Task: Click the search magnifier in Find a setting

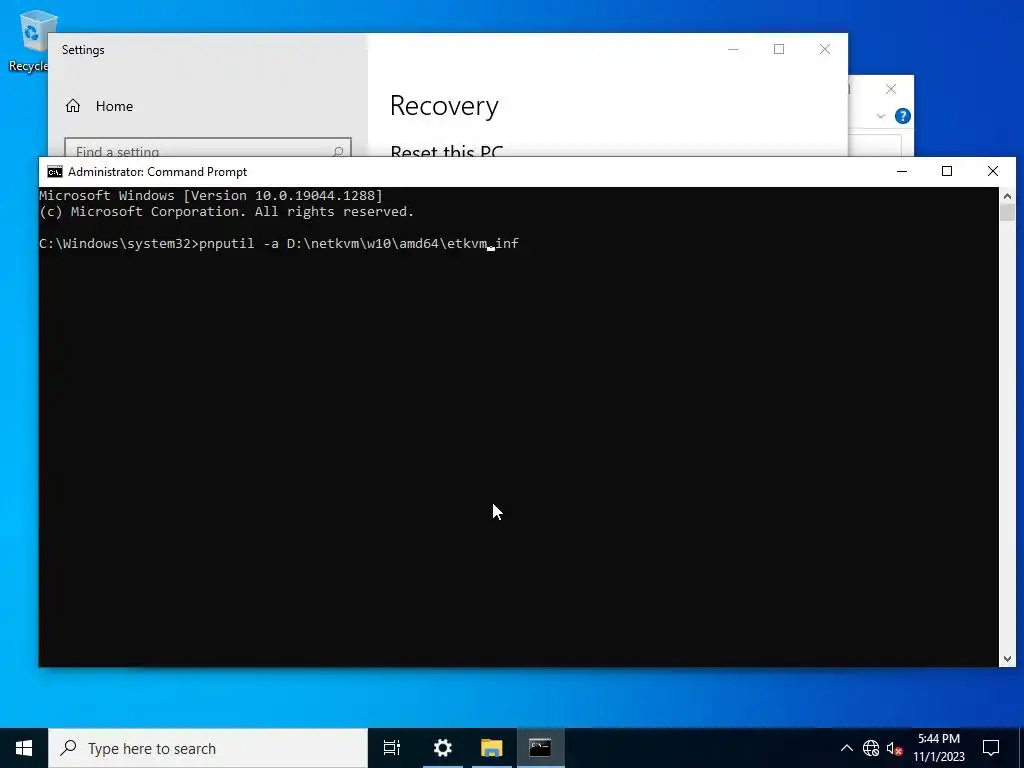Action: tap(338, 151)
